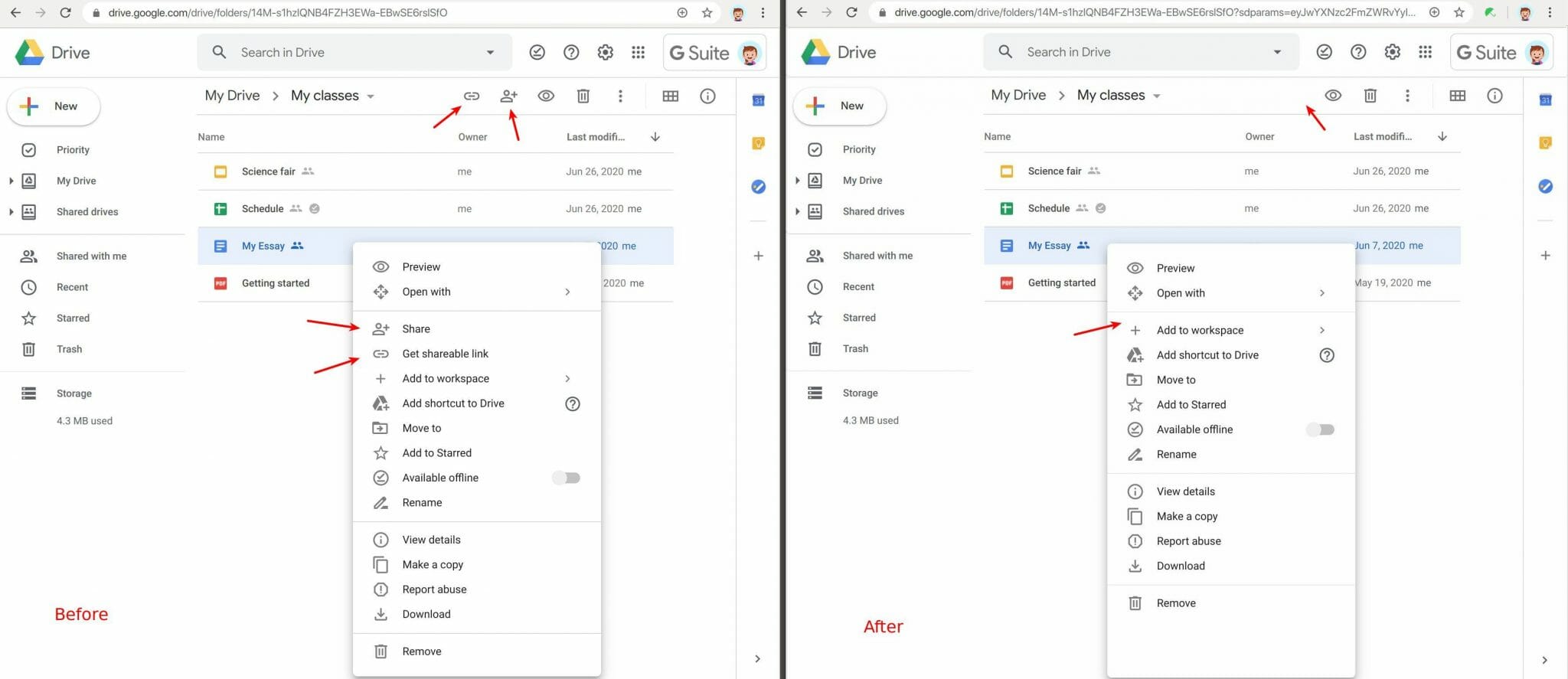Click the Search in Drive field in After window

(x=1133, y=52)
